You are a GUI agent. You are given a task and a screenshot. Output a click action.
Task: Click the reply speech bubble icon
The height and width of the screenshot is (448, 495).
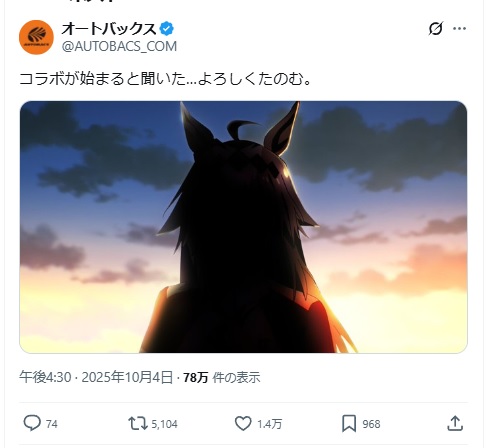(x=32, y=423)
